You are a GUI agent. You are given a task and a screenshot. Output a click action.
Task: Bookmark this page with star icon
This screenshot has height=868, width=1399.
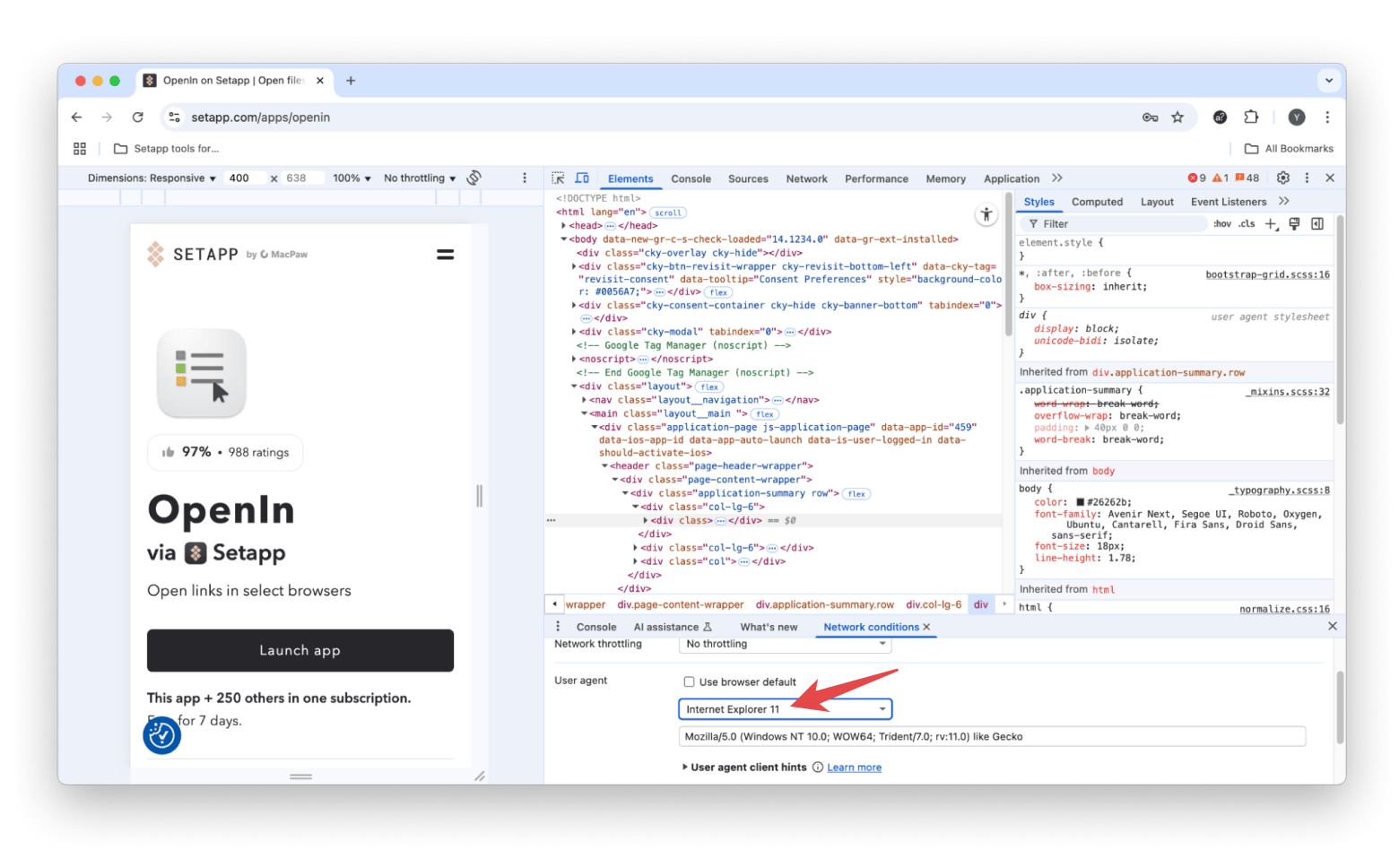(x=1177, y=117)
